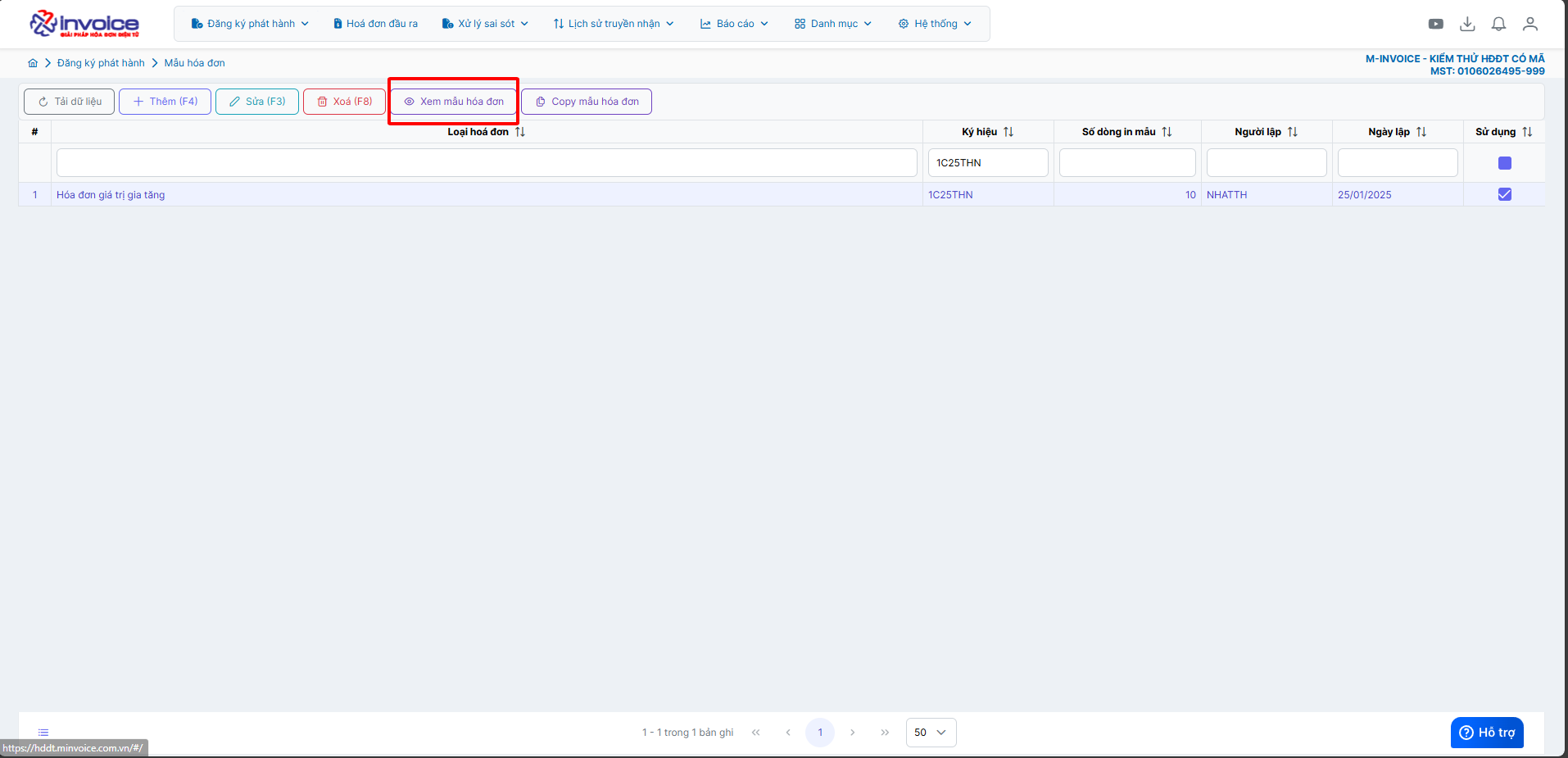
Task: Expand the Hệ thống menu
Action: tap(935, 24)
